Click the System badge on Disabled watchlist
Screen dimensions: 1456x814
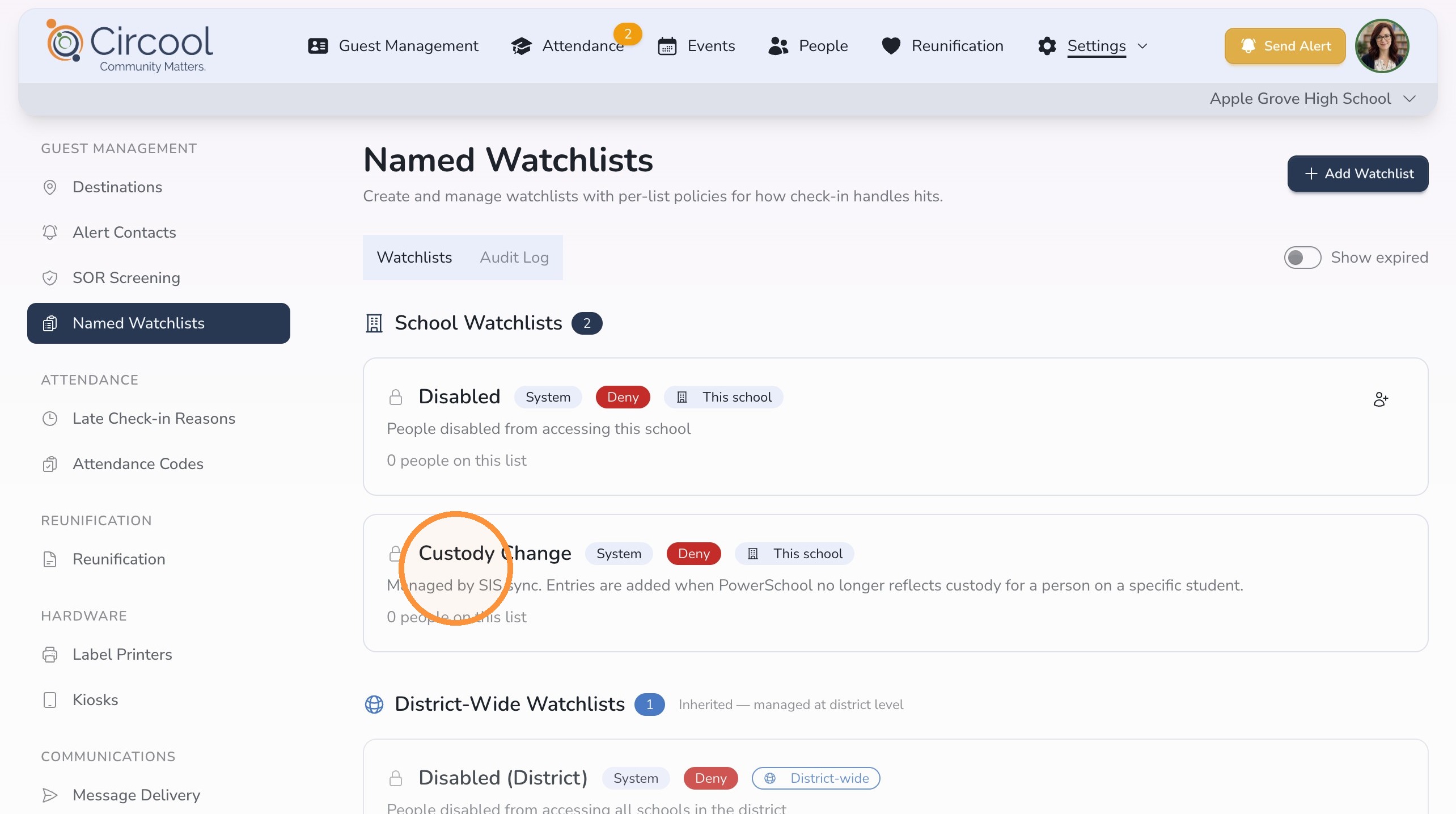click(548, 397)
